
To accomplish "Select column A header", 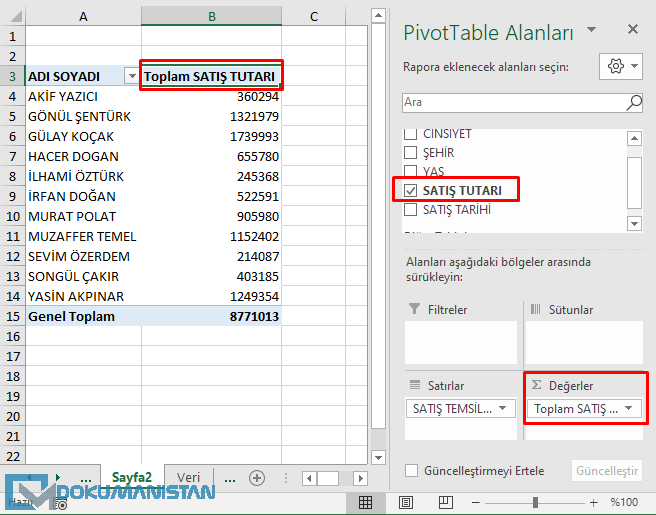I will [83, 17].
